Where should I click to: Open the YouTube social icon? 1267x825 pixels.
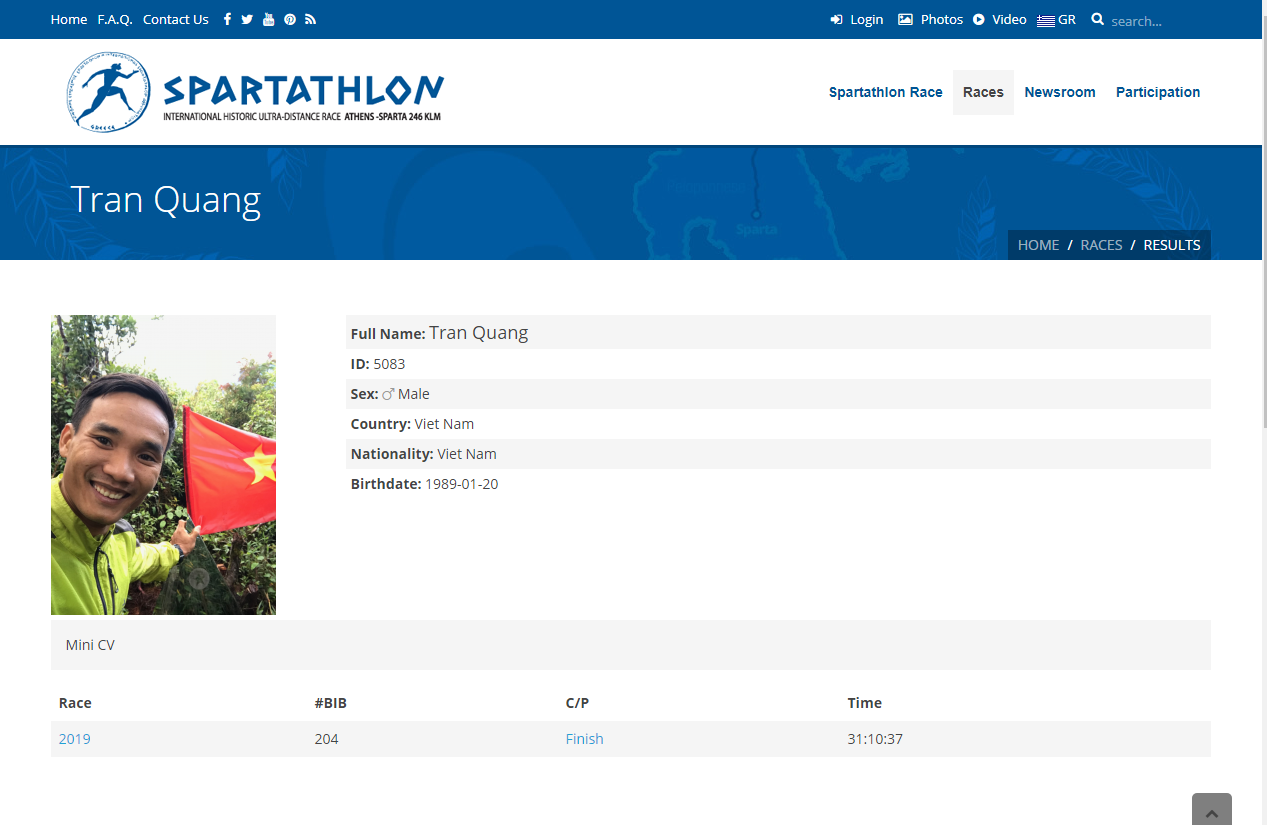tap(268, 19)
